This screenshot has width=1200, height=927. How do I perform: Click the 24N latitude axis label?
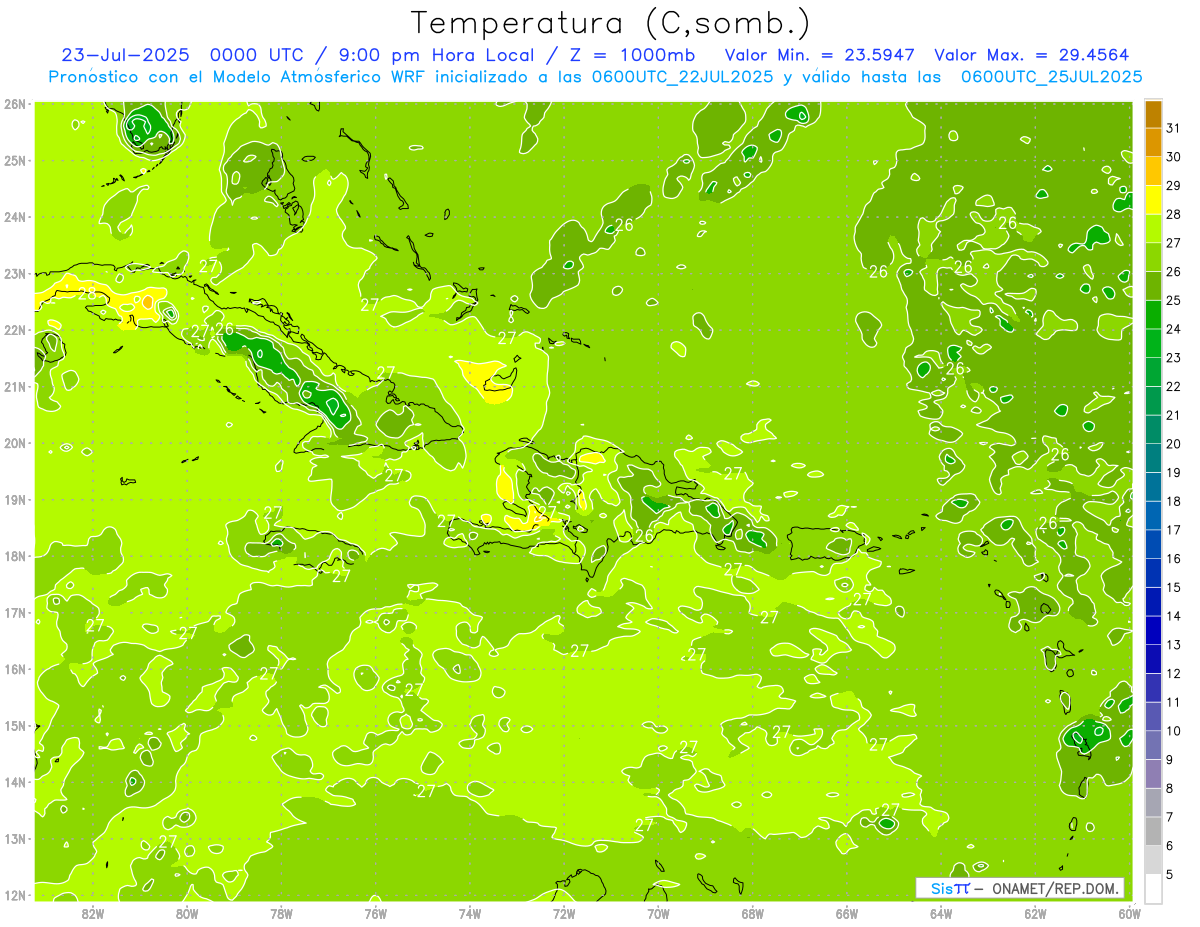(15, 217)
